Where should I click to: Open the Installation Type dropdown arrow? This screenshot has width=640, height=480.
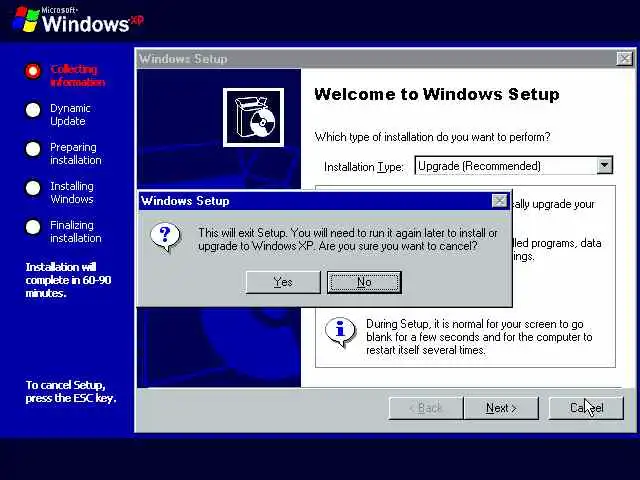pyautogui.click(x=604, y=166)
